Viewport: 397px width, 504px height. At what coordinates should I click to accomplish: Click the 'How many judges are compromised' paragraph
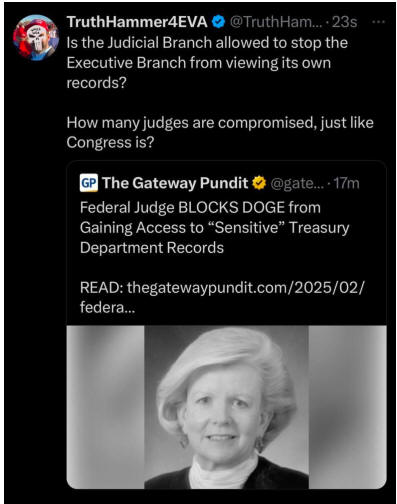coord(220,132)
